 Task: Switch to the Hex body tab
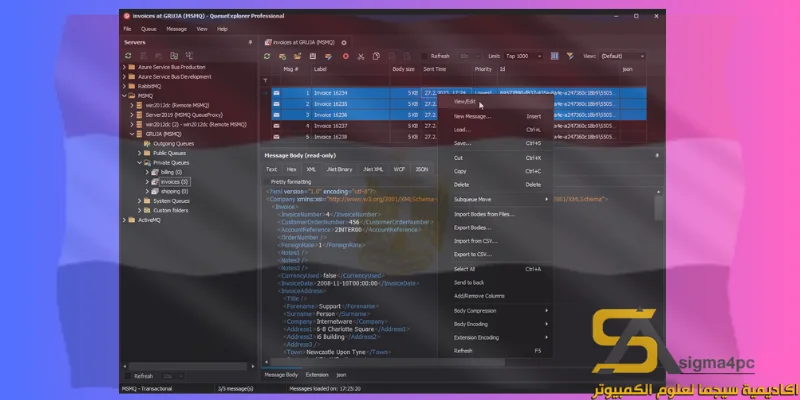pos(291,169)
